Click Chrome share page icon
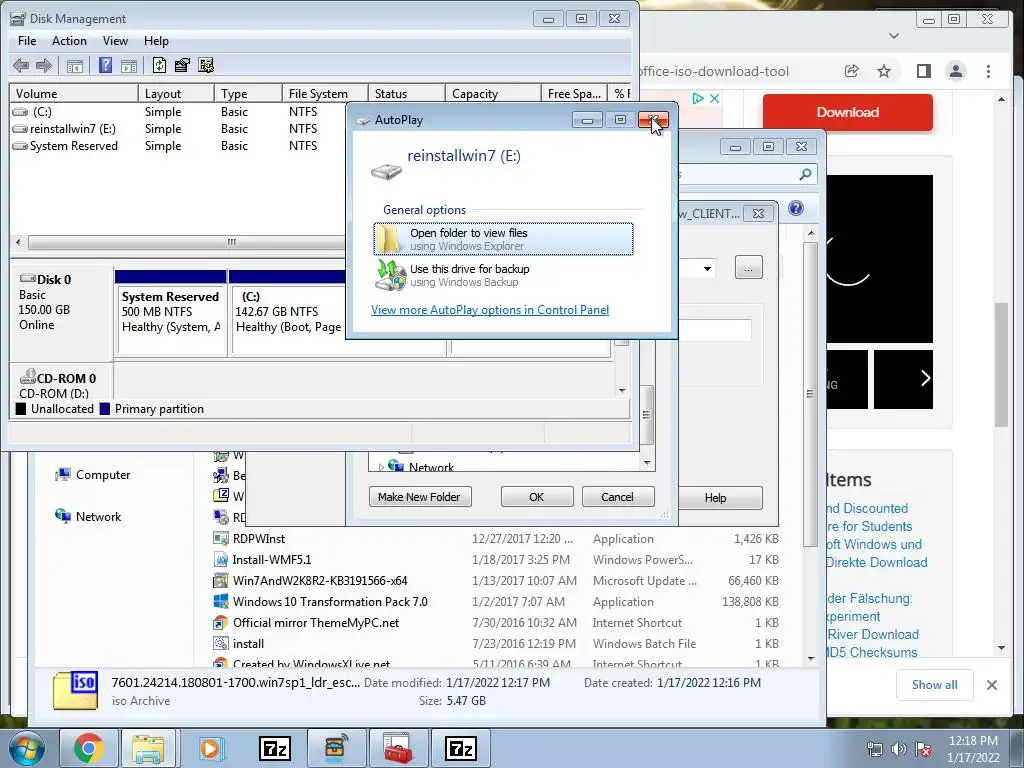 (852, 71)
